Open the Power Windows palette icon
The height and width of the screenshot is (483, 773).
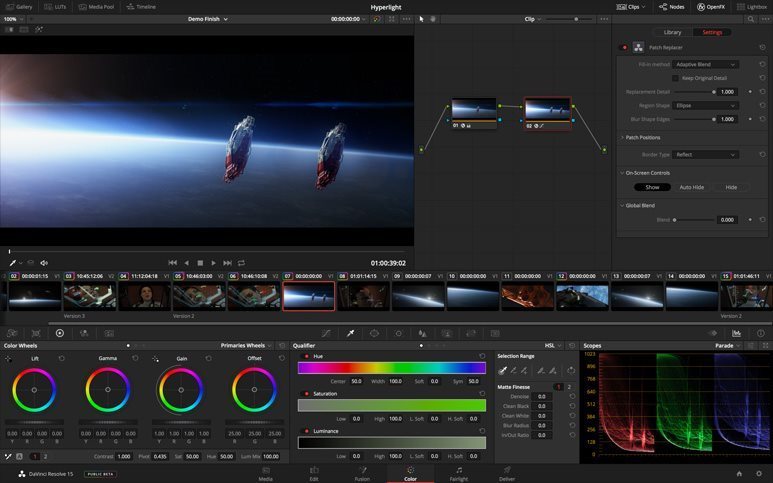(374, 333)
